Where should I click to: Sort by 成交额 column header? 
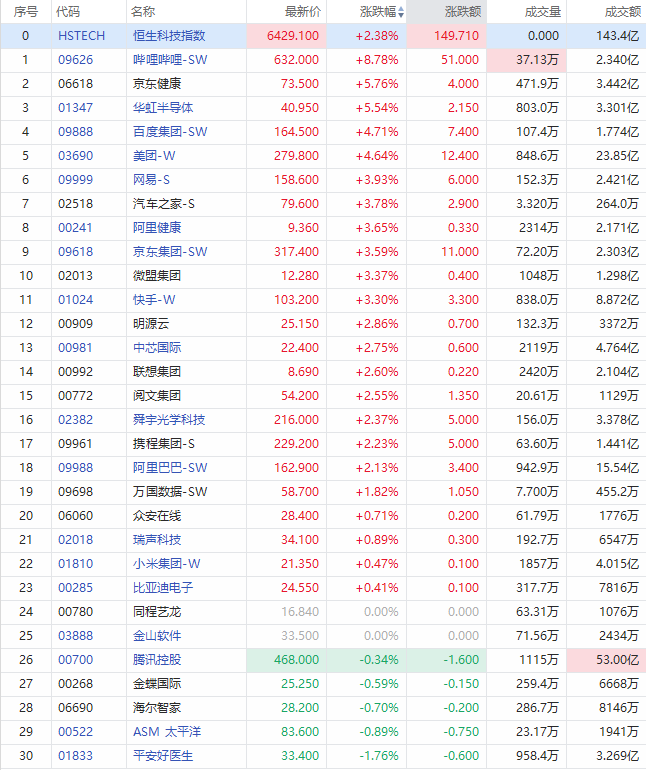(x=623, y=12)
